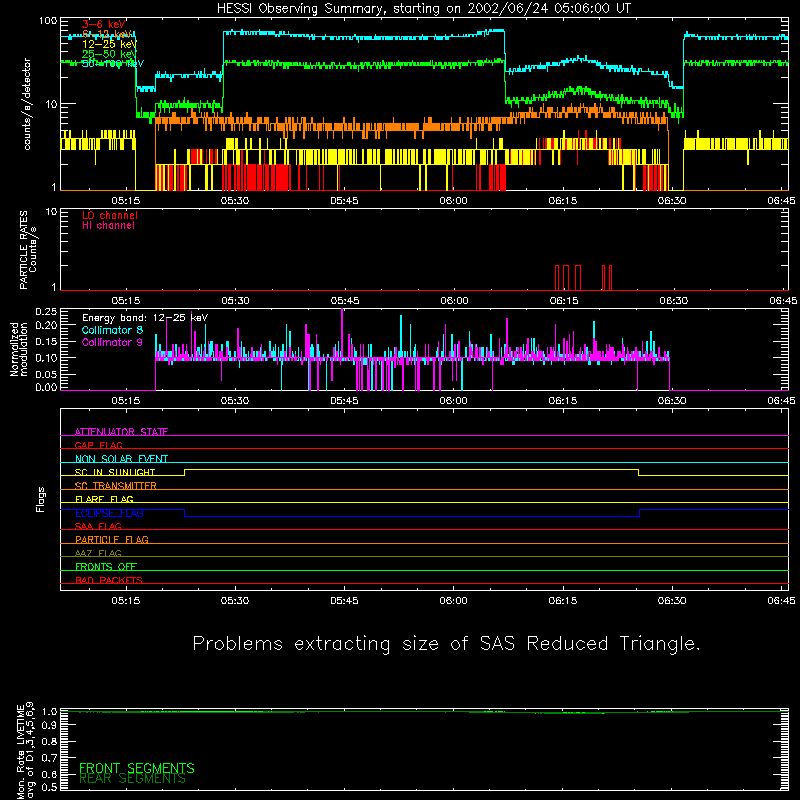
Task: Click the HI channel legend label
Action: coord(108,225)
